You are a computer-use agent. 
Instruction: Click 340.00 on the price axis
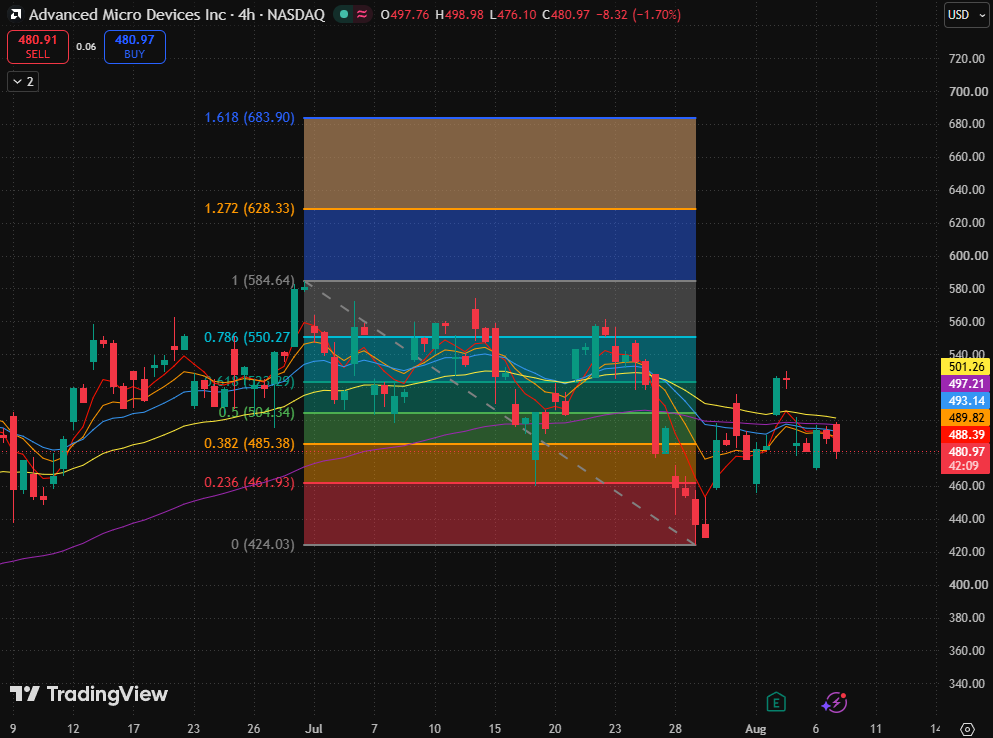(967, 684)
